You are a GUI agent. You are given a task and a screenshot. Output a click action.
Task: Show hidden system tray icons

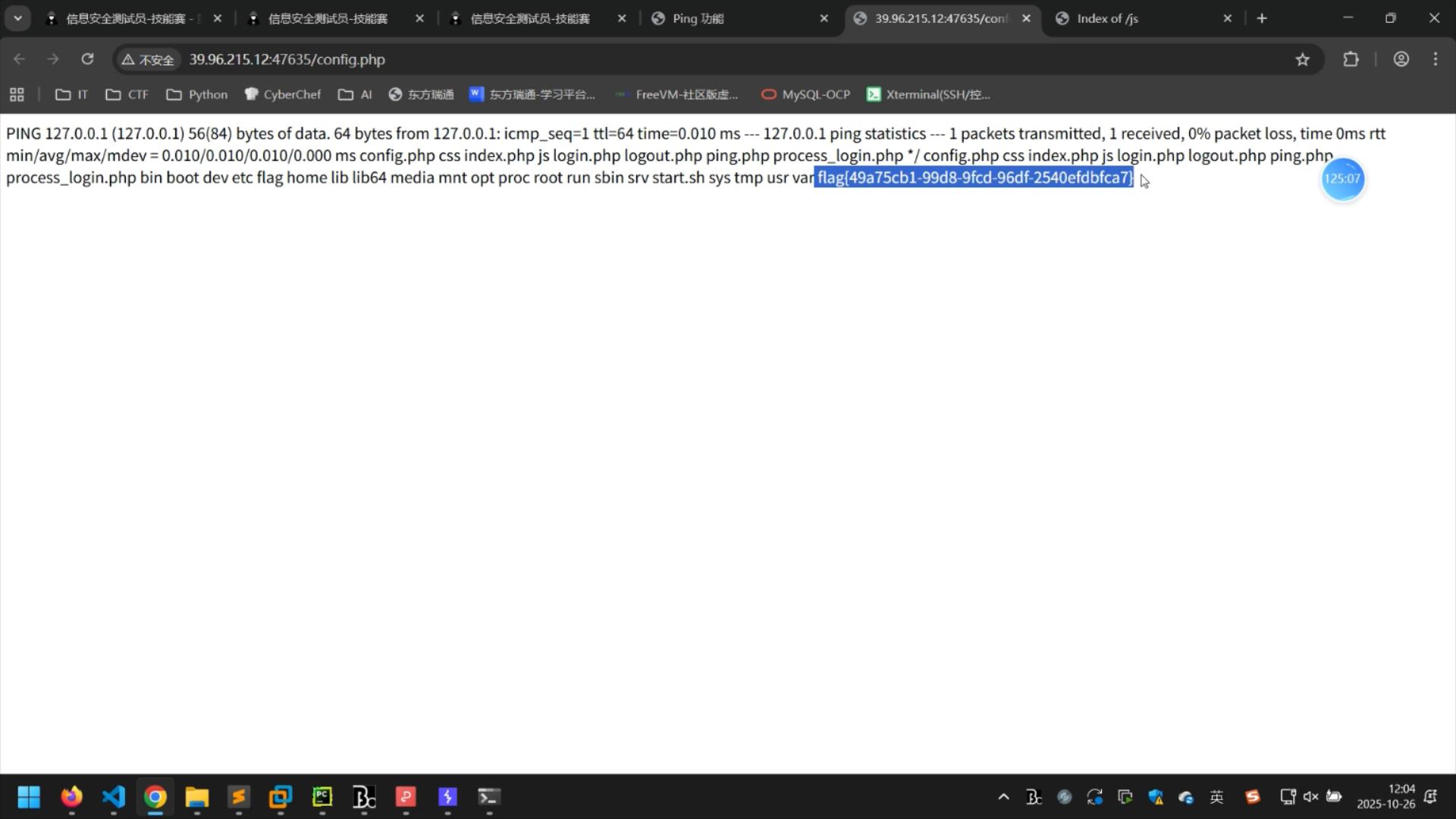coord(1003,796)
